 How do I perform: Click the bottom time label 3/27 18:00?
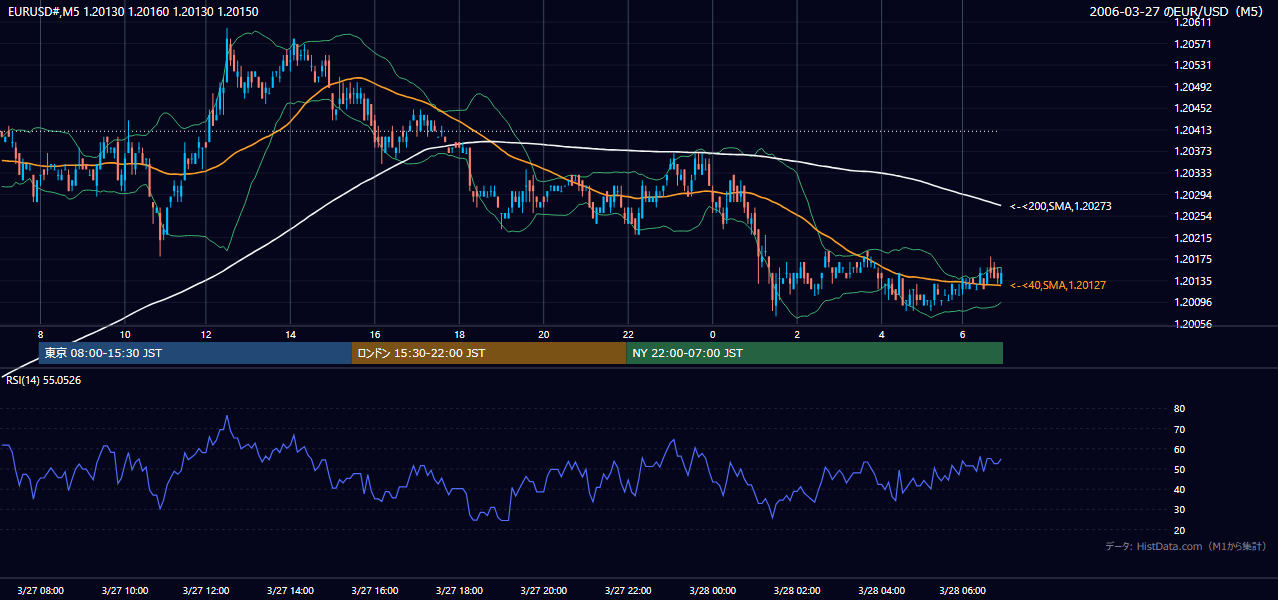(x=460, y=590)
